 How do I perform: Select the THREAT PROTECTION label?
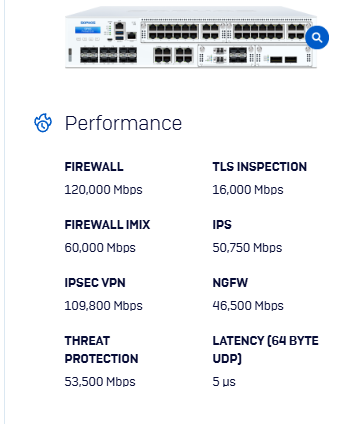tap(101, 350)
